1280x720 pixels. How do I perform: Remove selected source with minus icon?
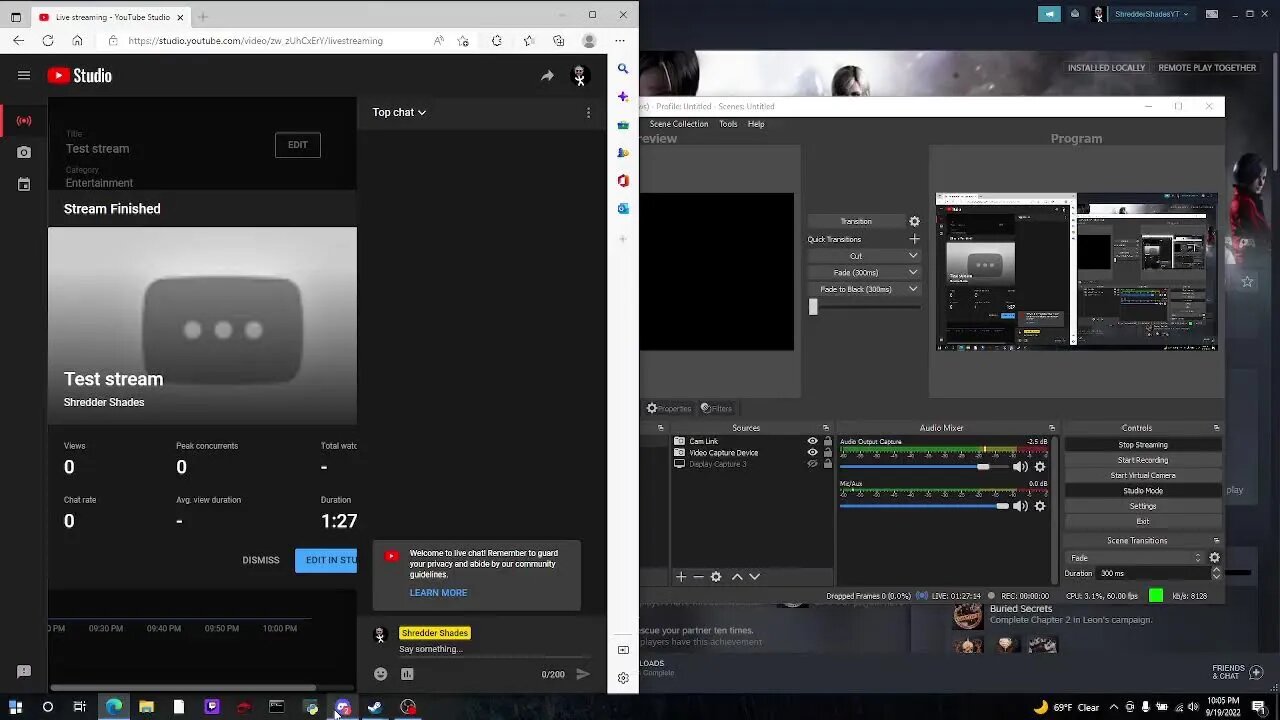tap(698, 576)
